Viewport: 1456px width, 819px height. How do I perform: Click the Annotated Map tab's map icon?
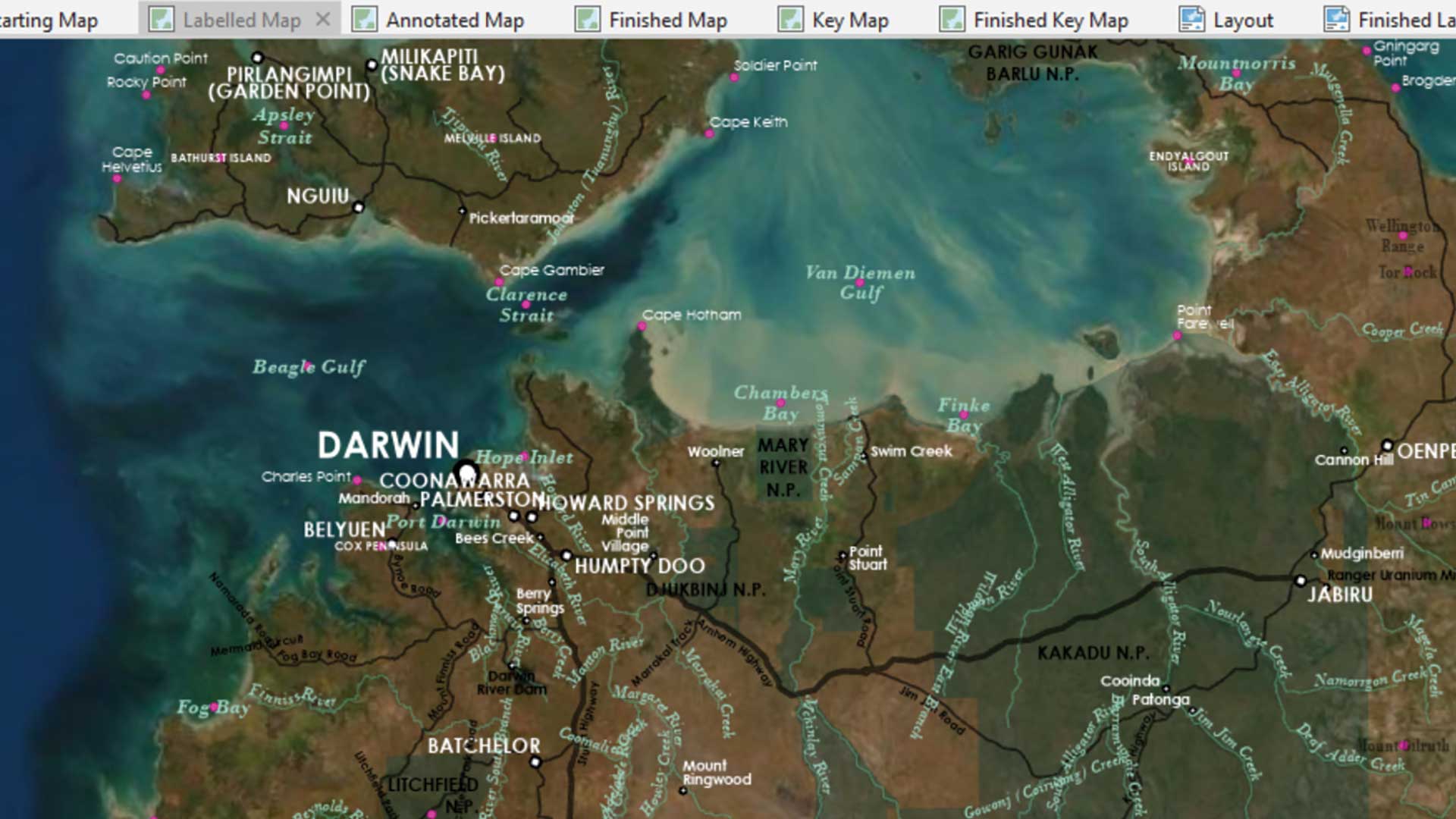pos(364,20)
